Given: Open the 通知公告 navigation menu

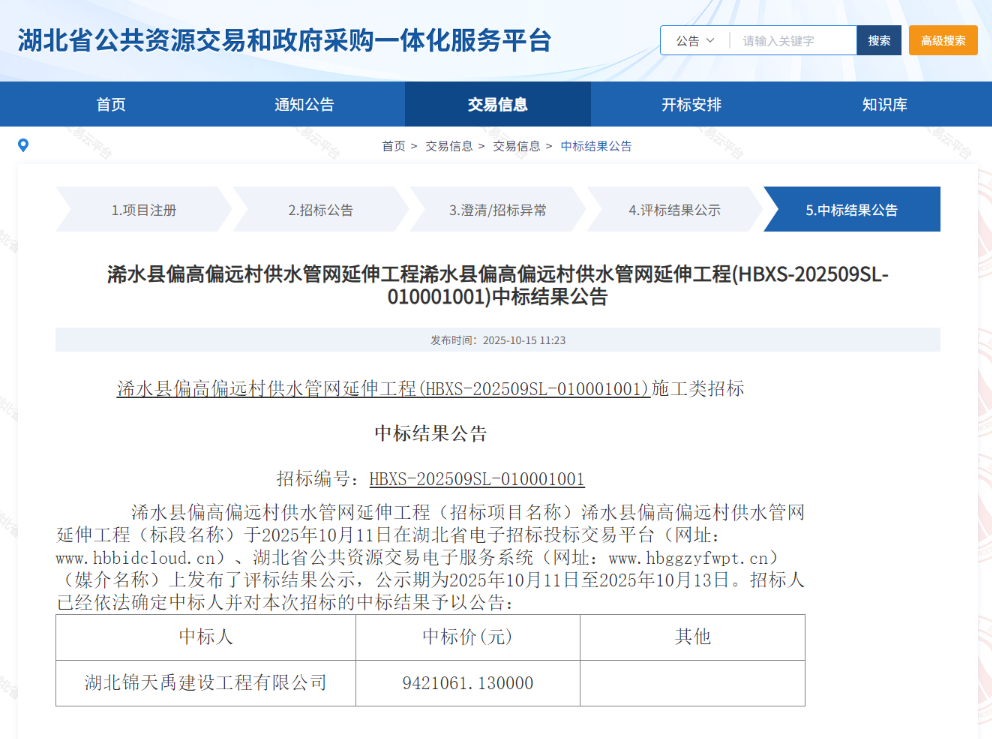Looking at the screenshot, I should pos(304,103).
